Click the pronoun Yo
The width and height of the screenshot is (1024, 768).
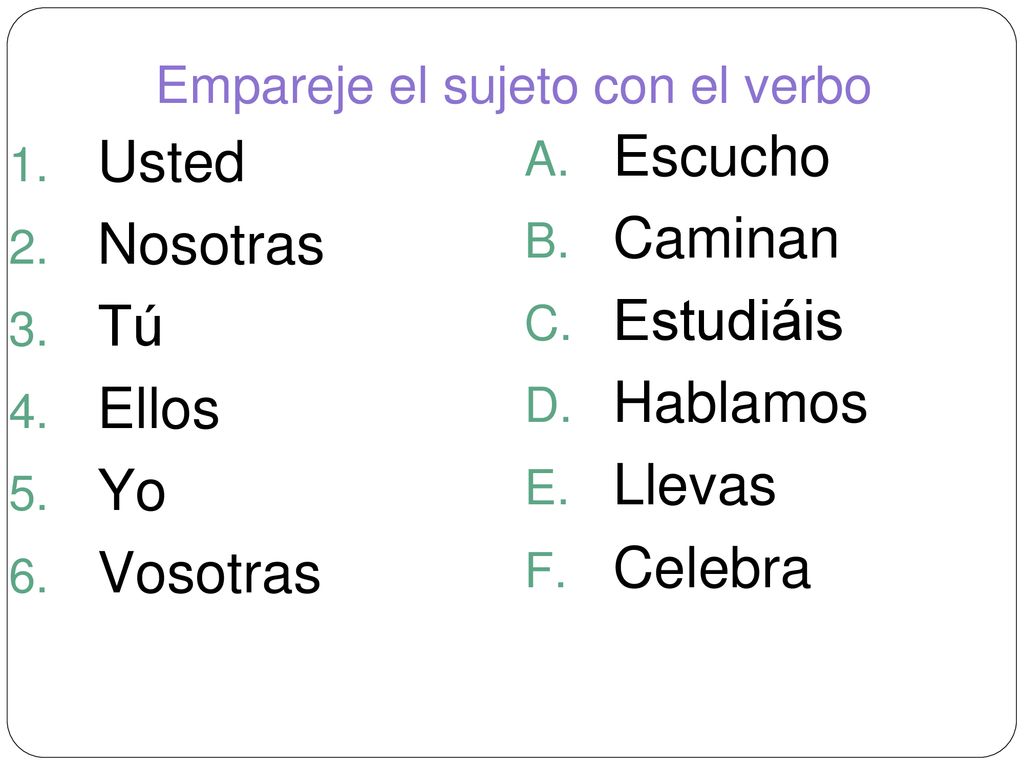pos(132,491)
